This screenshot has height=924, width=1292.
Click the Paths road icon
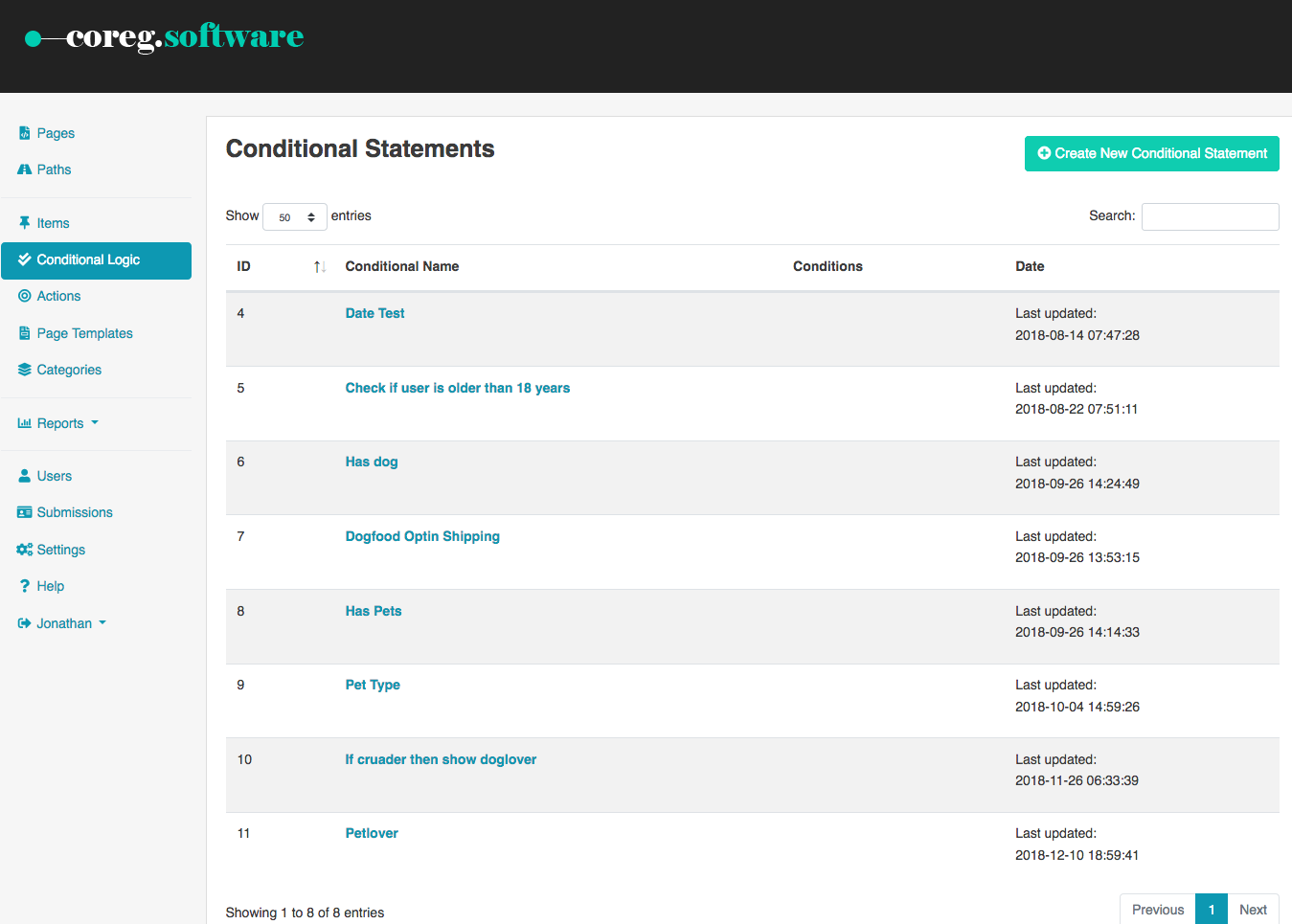25,169
